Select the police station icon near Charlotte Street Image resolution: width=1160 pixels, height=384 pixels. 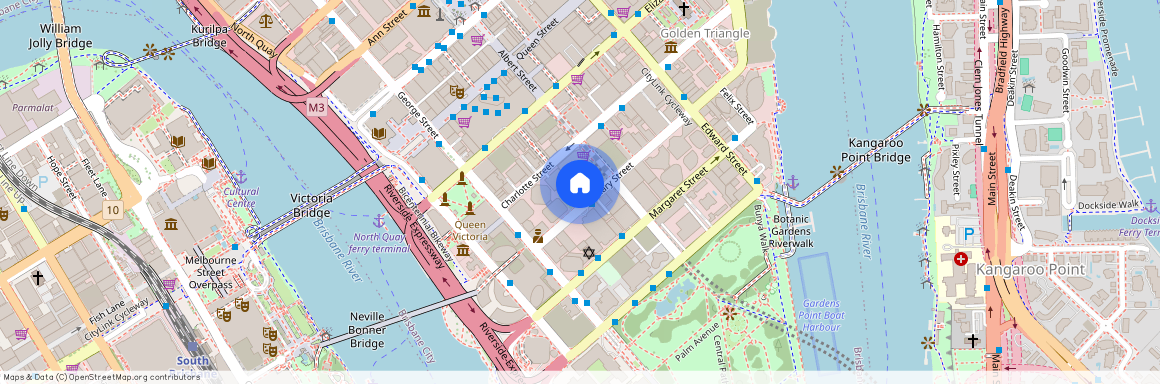pos(538,236)
